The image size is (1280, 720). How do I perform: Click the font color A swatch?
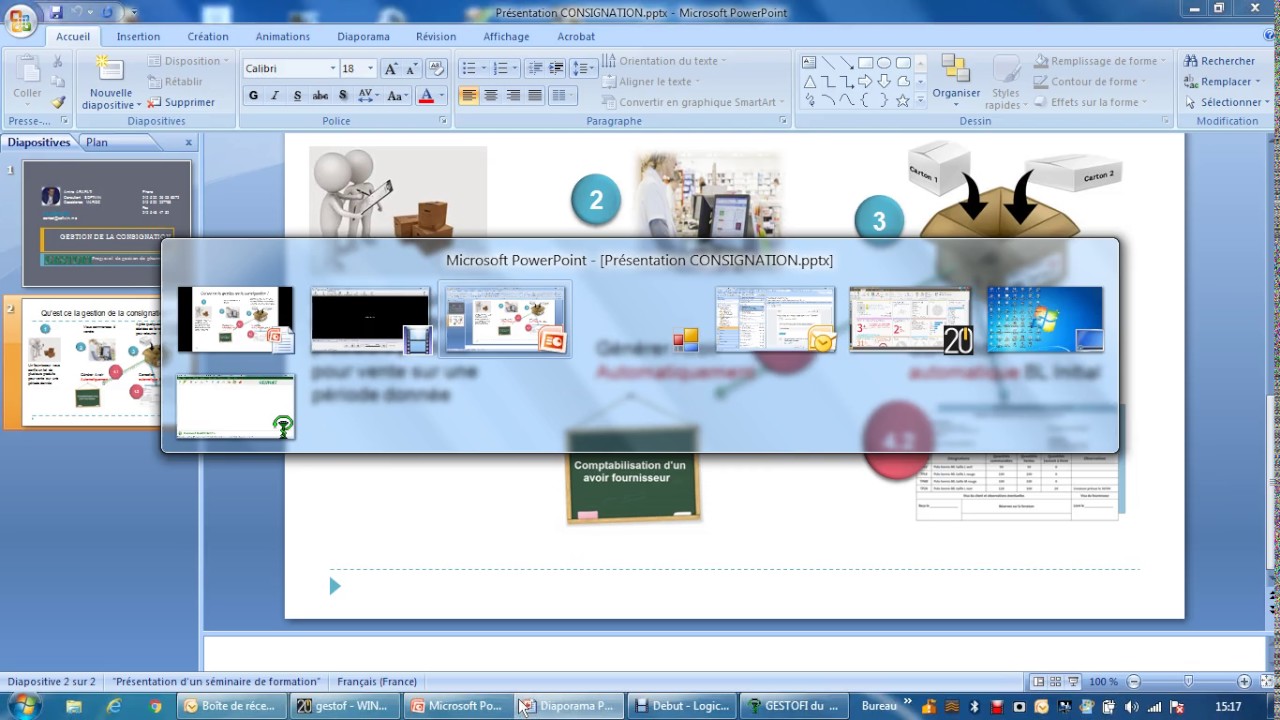pyautogui.click(x=426, y=96)
